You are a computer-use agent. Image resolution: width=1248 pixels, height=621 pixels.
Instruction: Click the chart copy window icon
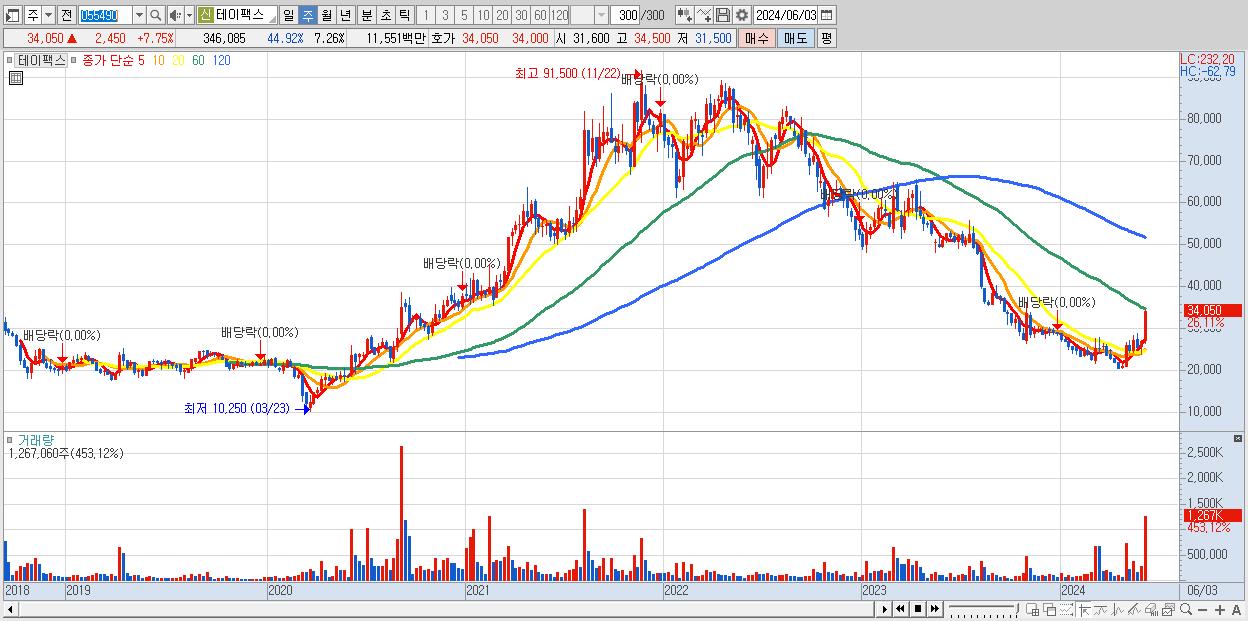tap(1169, 610)
